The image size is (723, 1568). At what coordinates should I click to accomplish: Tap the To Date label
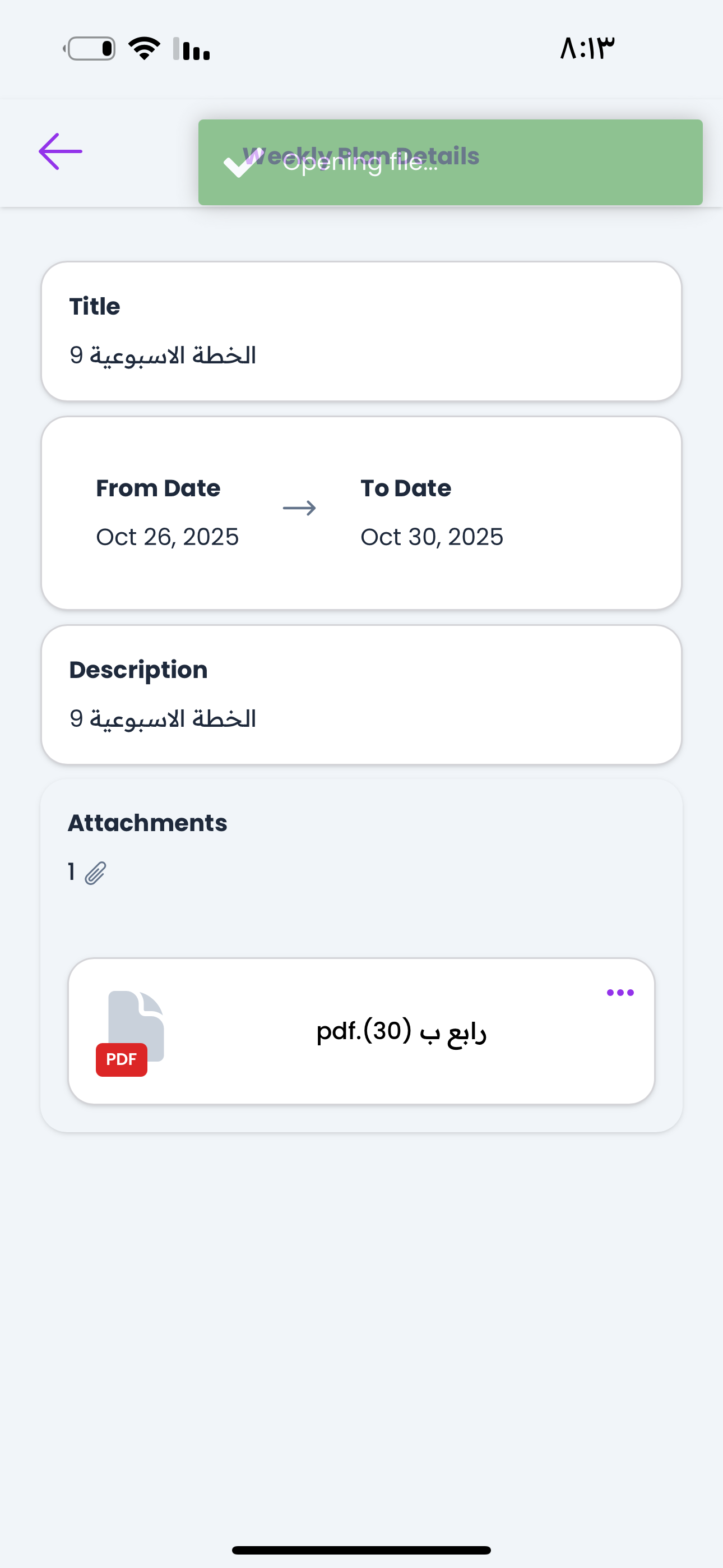click(x=405, y=488)
